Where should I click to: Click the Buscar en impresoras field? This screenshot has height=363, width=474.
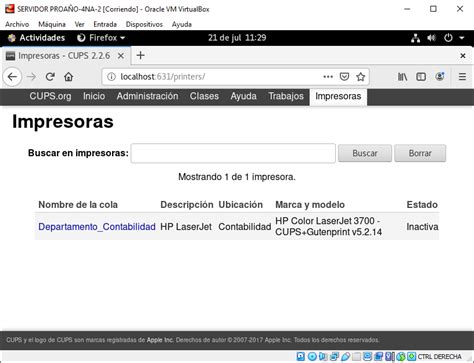pos(233,153)
